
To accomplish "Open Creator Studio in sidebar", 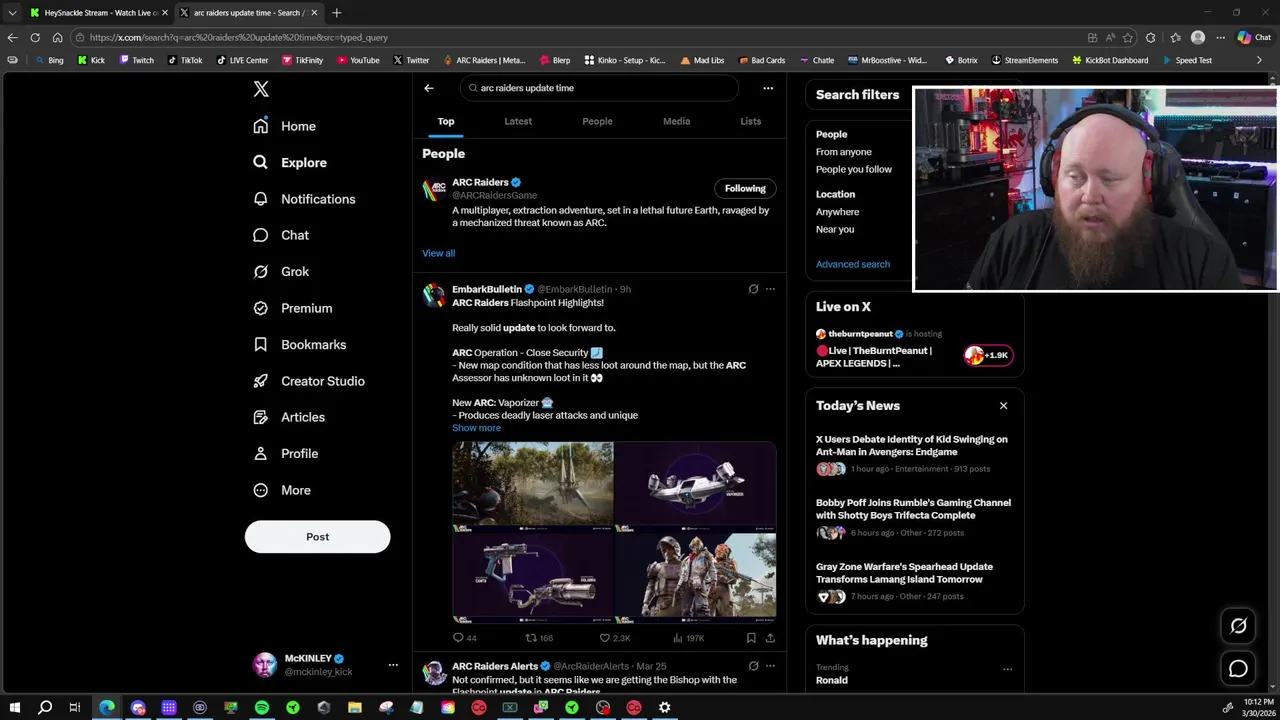I will coord(309,381).
